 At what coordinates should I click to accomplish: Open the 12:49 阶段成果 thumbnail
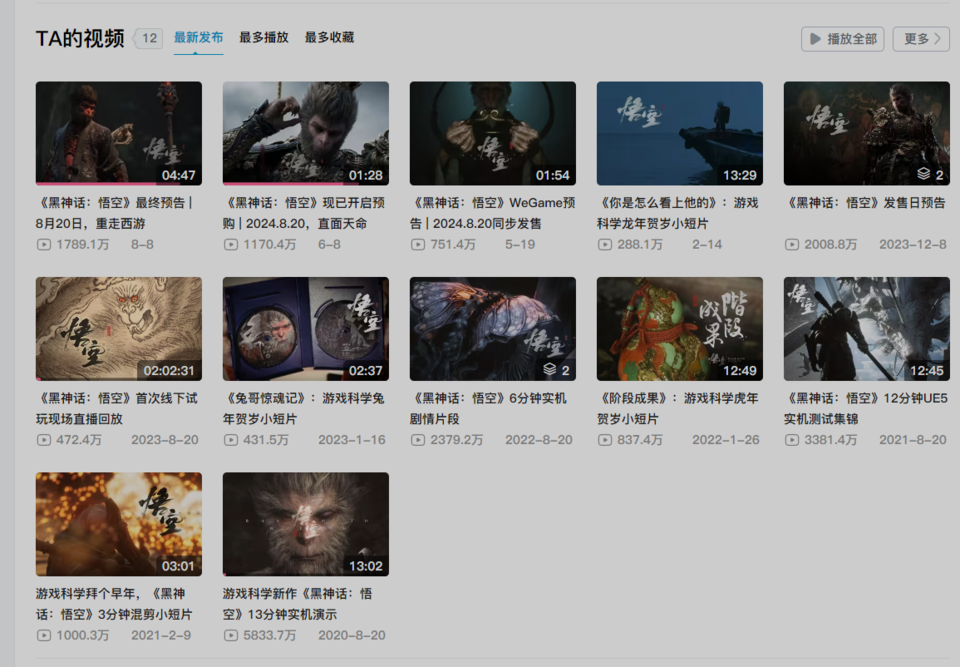pyautogui.click(x=680, y=328)
